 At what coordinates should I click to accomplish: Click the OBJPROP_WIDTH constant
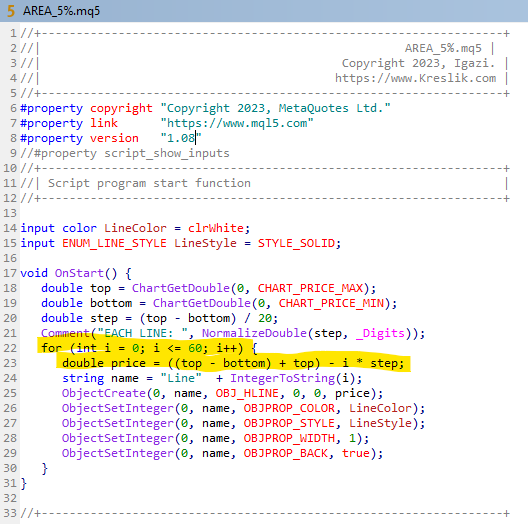[289, 438]
